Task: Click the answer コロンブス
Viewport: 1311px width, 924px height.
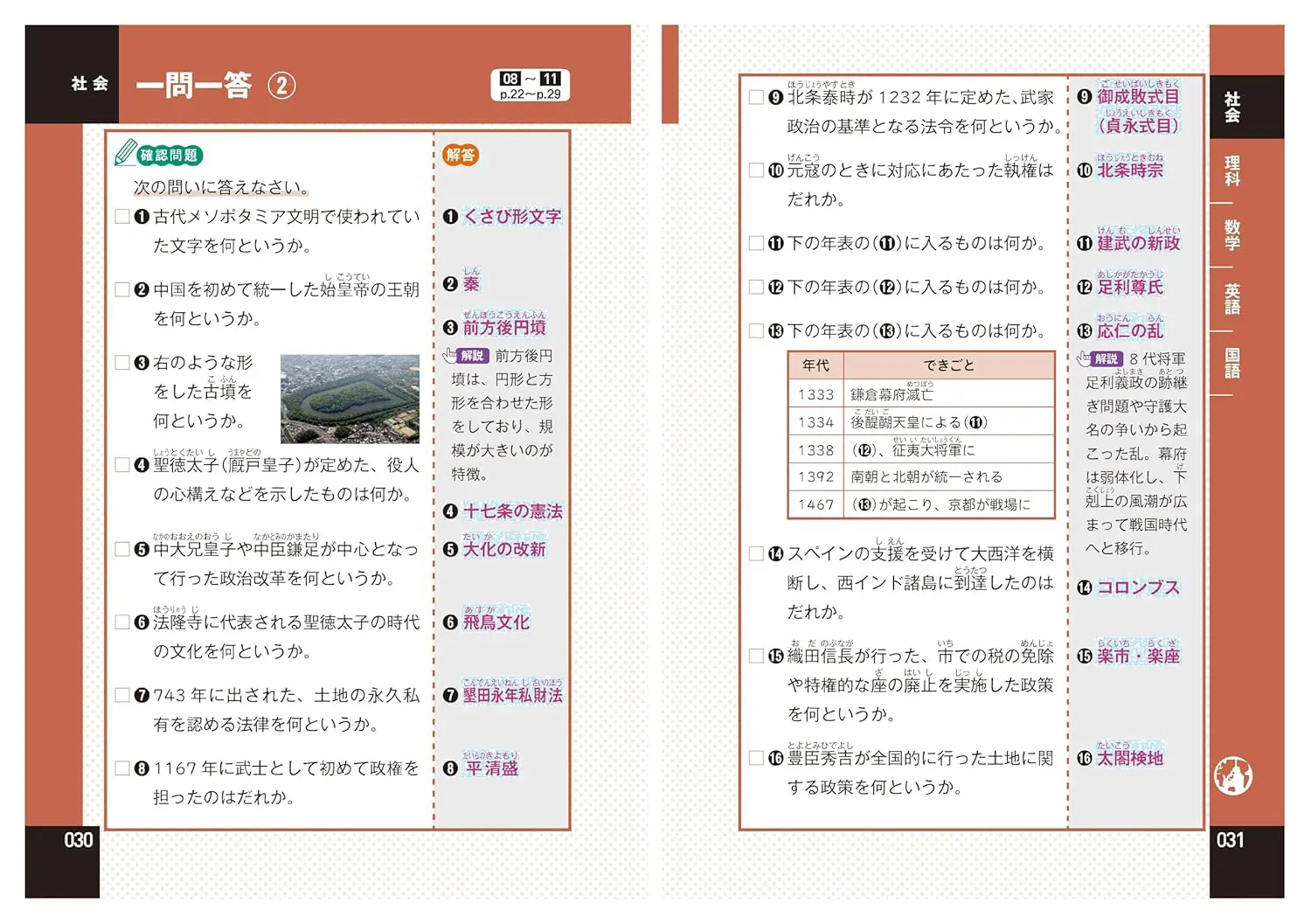Action: [1138, 587]
